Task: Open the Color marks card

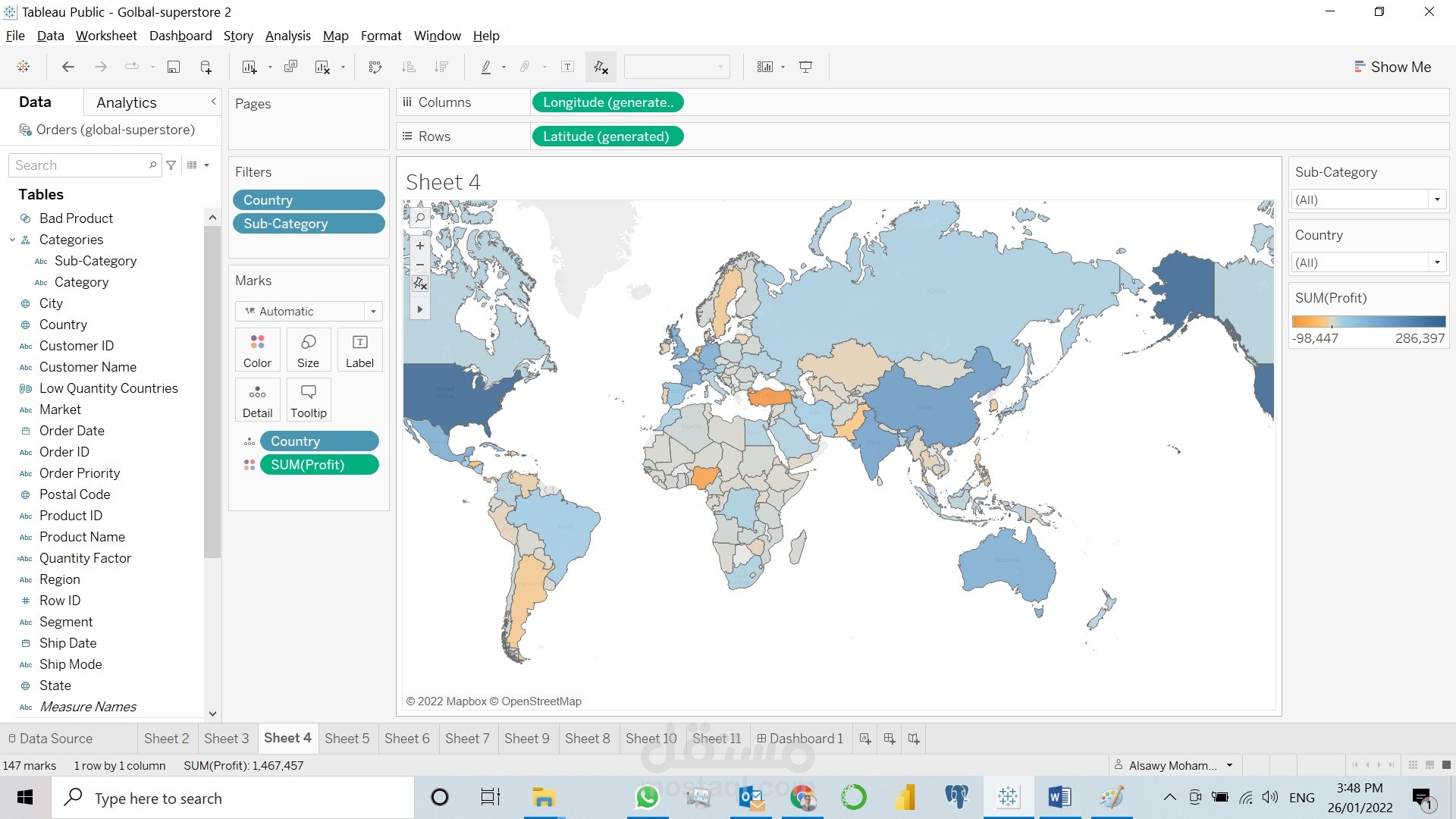Action: coord(257,350)
